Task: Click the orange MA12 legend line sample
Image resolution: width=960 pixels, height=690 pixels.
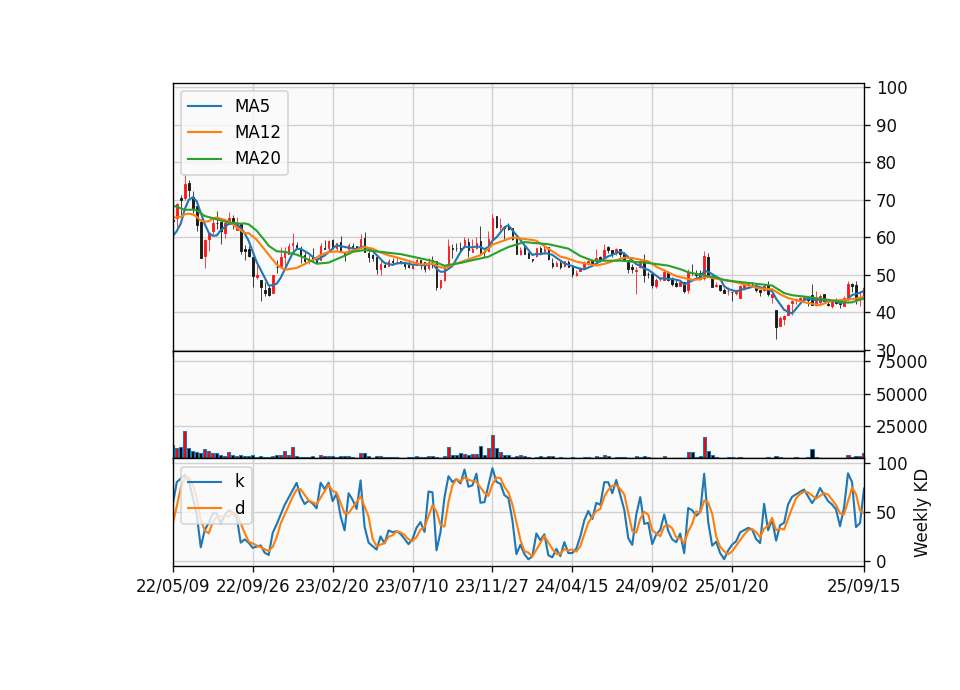Action: (204, 132)
